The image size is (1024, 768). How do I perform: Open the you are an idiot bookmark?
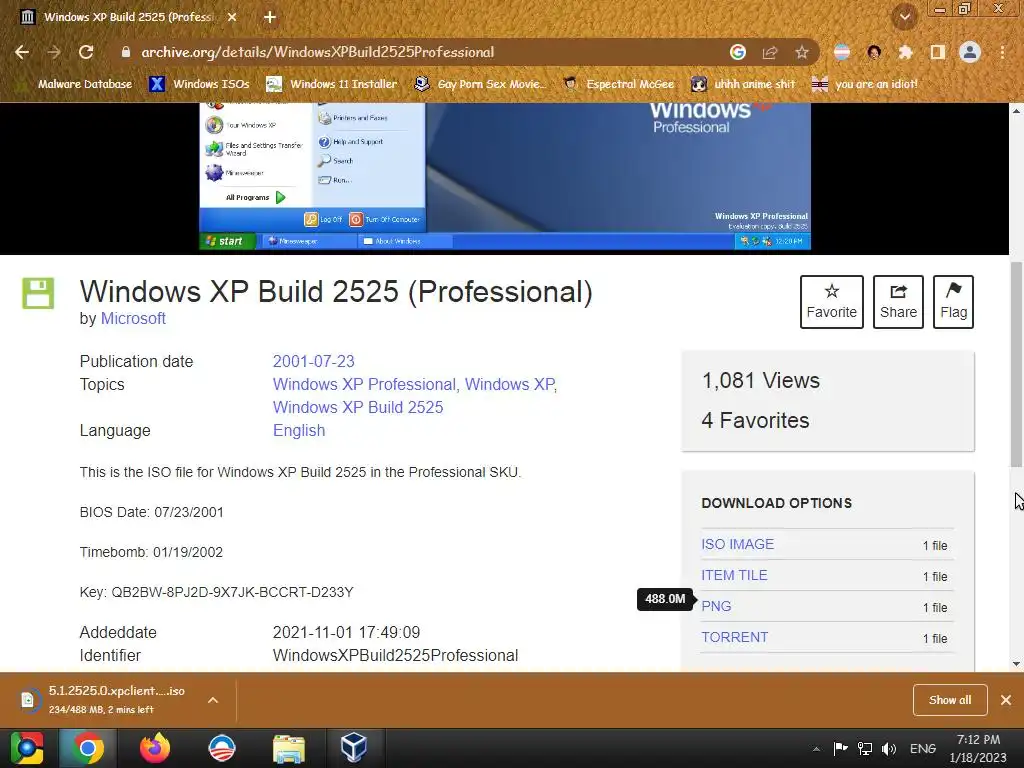coord(865,84)
